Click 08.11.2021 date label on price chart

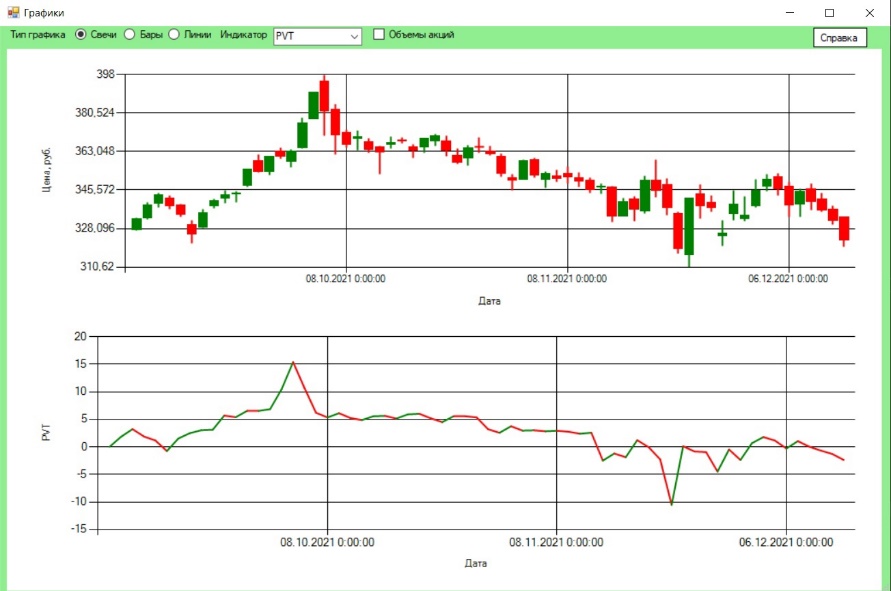click(567, 278)
